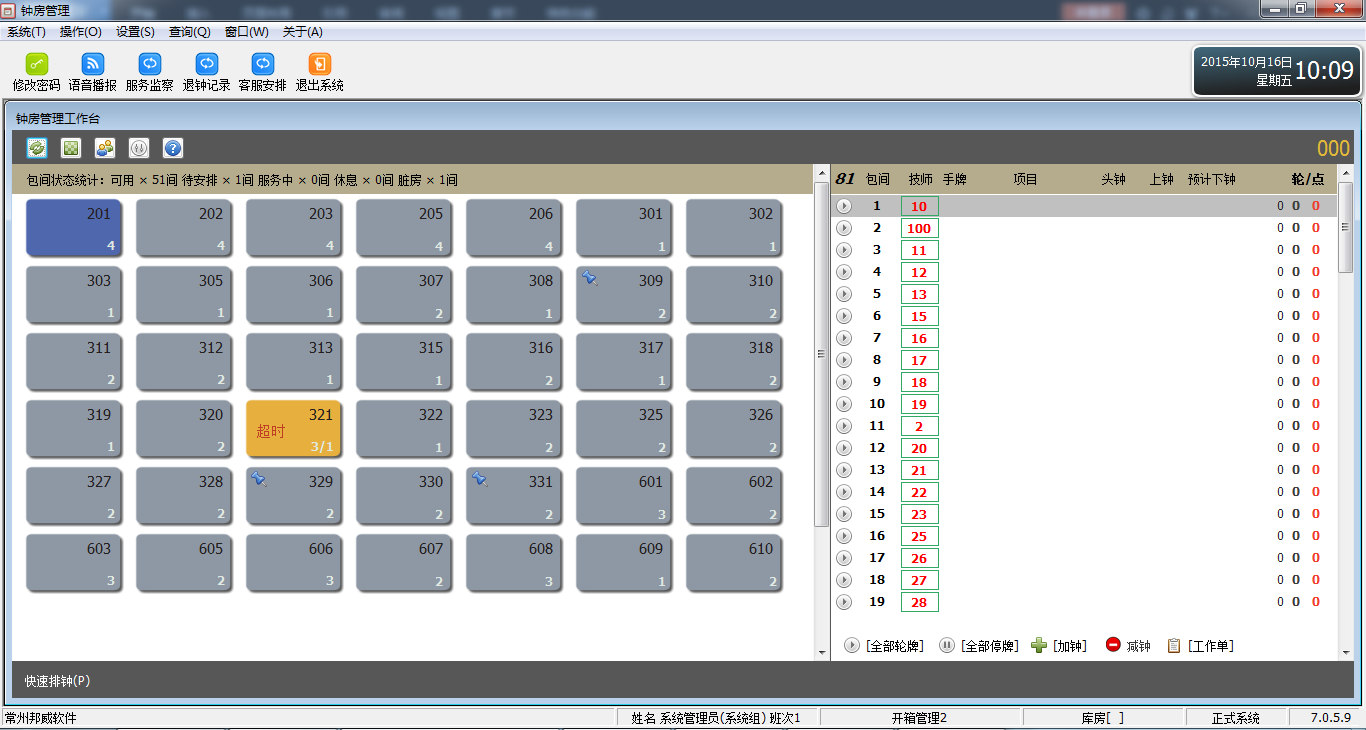
Task: Click the two-people staff icon in workbench toolbar
Action: [x=105, y=148]
